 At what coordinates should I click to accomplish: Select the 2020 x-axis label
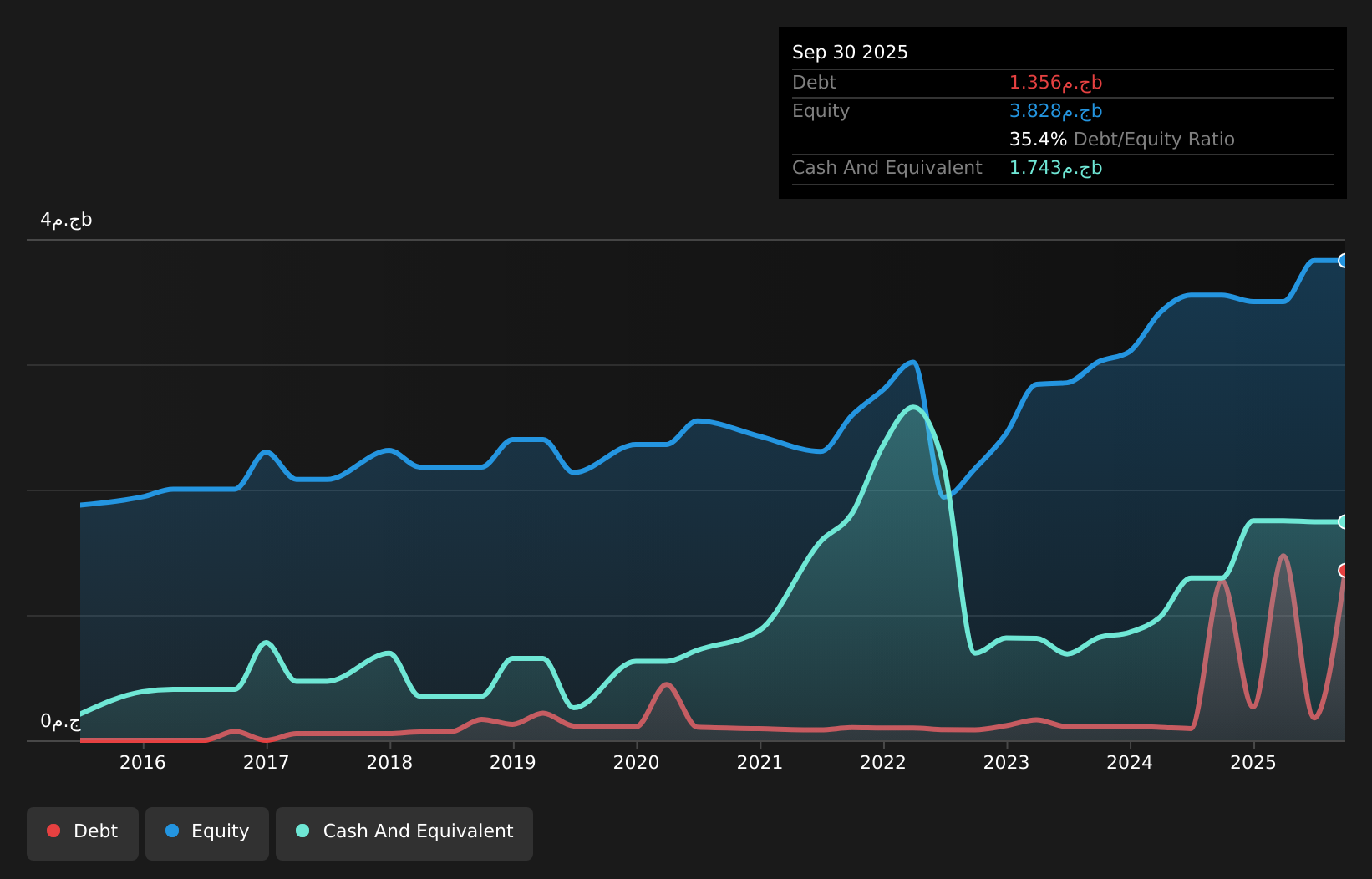(x=637, y=763)
